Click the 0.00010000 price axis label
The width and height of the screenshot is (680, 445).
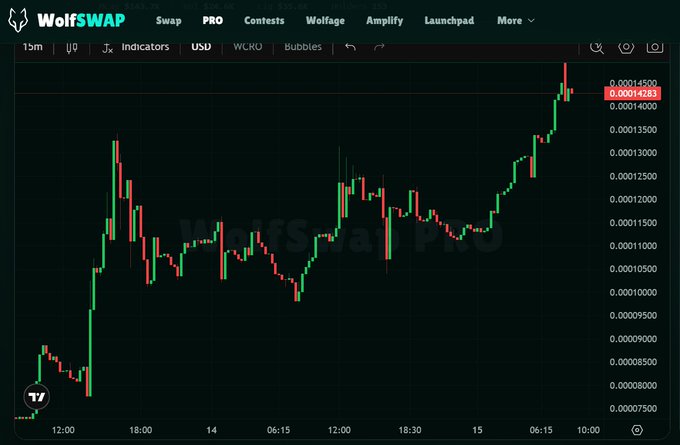click(x=633, y=292)
